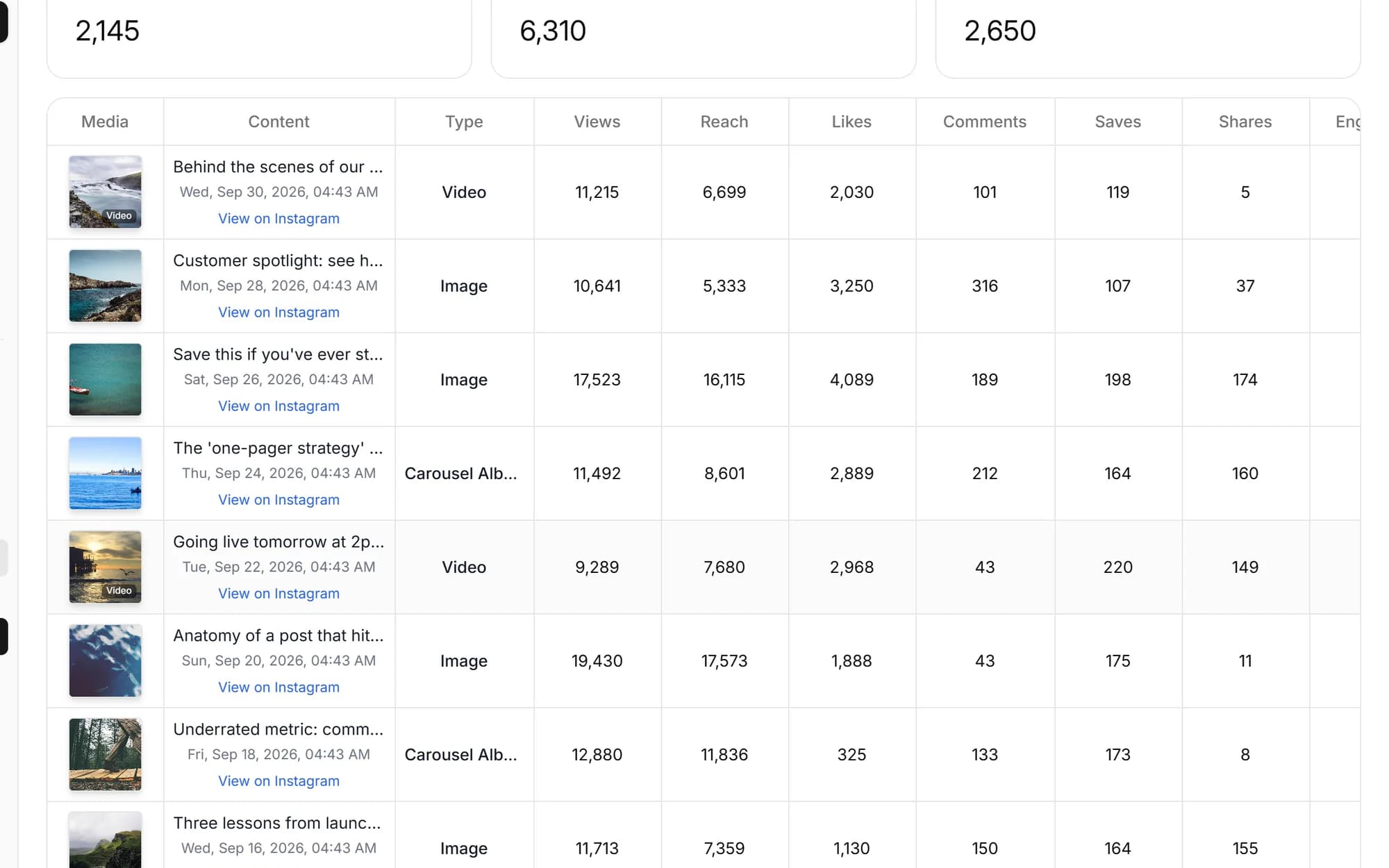Select caption 'Going live tomorrow at 2p...'
This screenshot has height=868, width=1389.
(278, 542)
